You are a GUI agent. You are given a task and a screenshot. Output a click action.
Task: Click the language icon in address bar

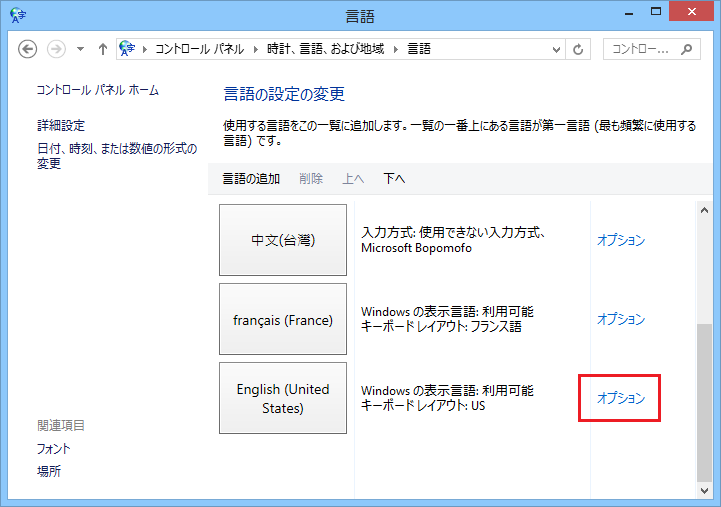point(129,49)
